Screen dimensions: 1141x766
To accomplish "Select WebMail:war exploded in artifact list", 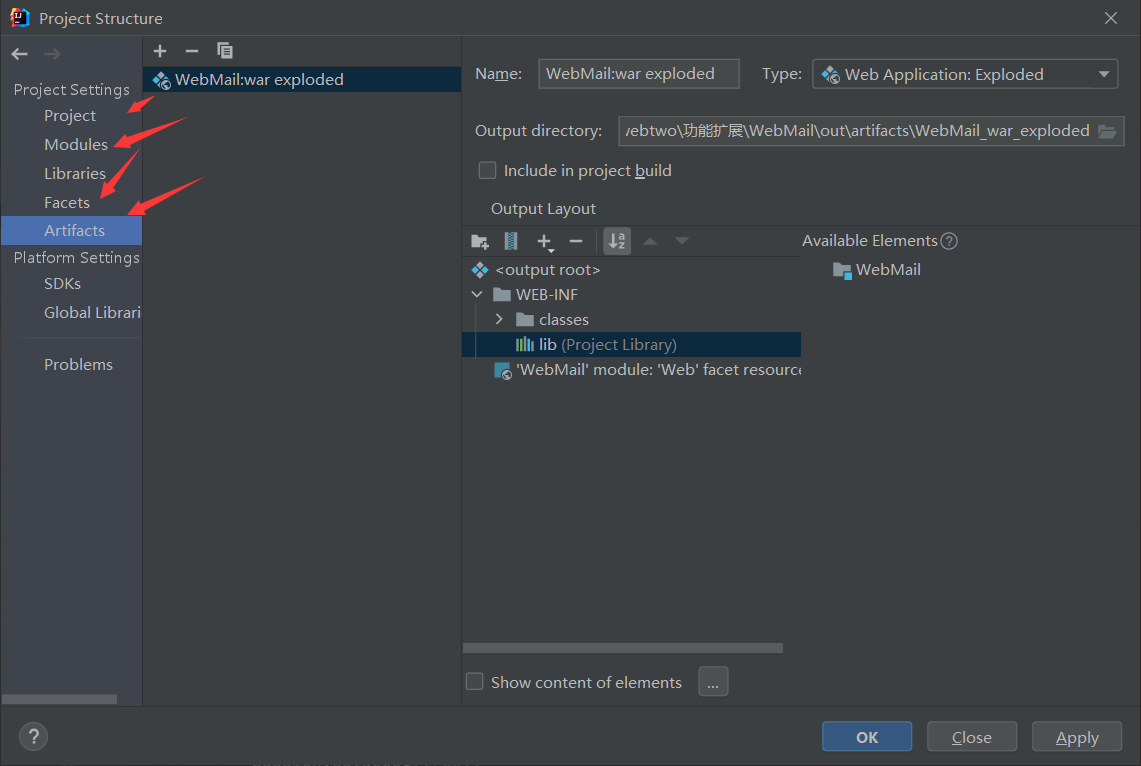I will 302,79.
